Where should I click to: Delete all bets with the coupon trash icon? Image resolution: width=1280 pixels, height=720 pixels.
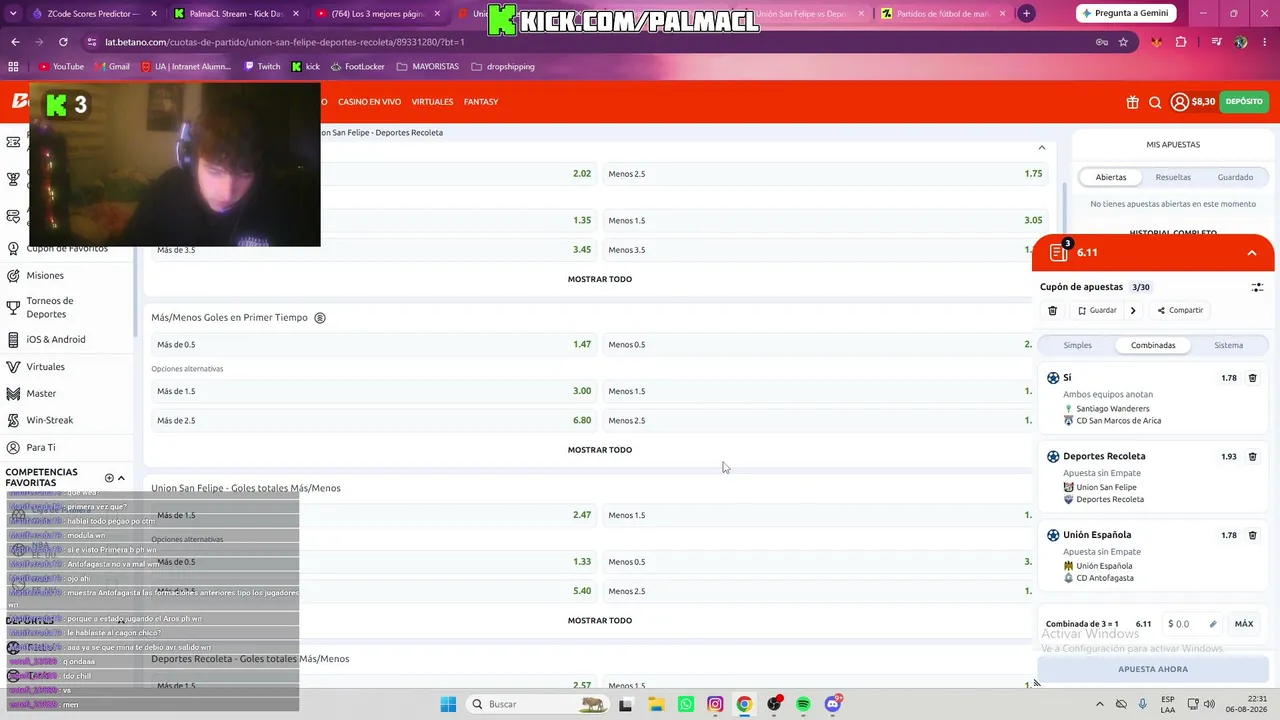(x=1052, y=311)
